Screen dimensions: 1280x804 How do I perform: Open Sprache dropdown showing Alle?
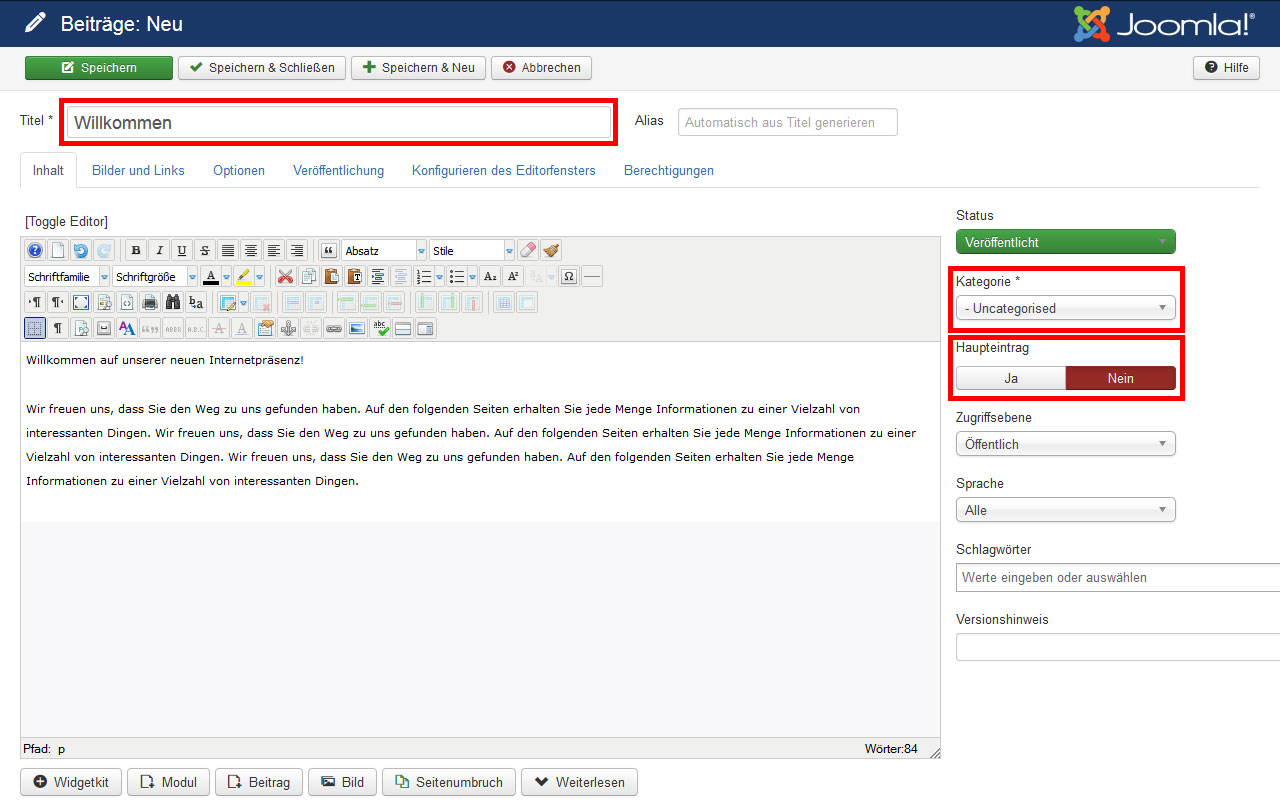point(1066,510)
